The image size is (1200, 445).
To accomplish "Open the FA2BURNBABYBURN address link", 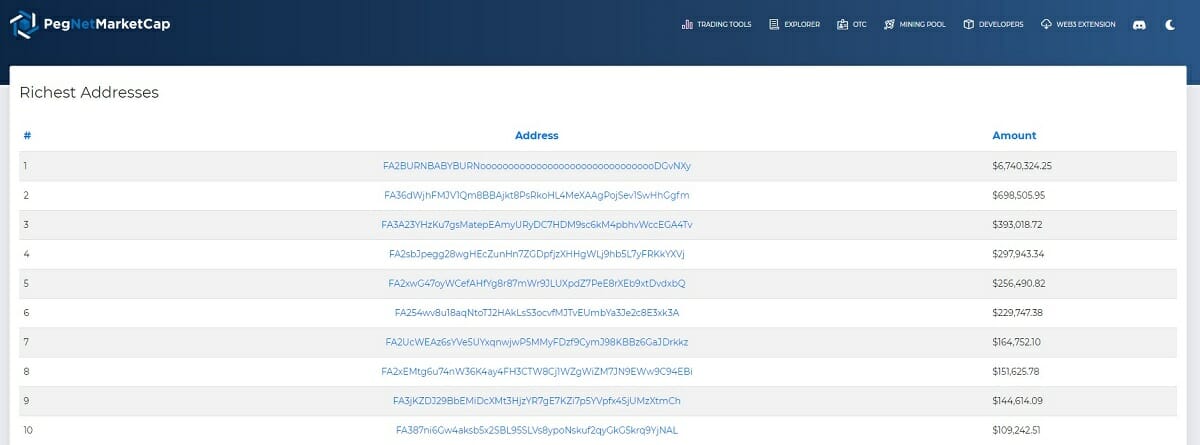I will point(537,166).
